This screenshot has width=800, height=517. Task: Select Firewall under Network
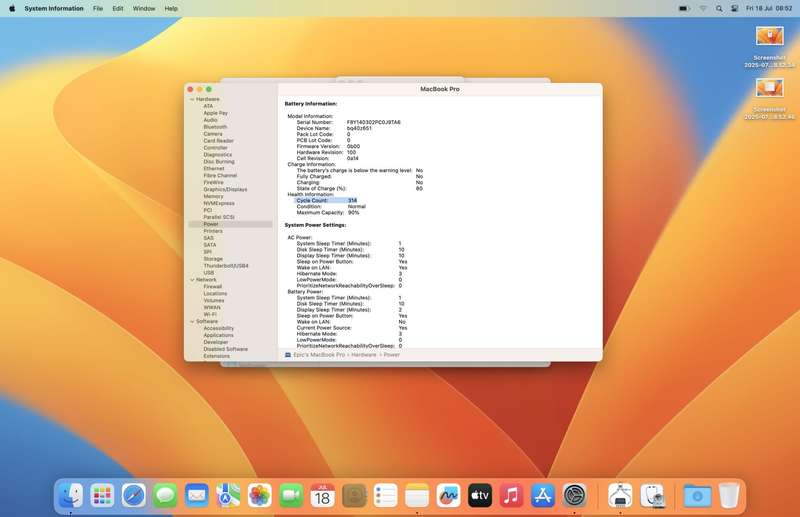pyautogui.click(x=213, y=286)
